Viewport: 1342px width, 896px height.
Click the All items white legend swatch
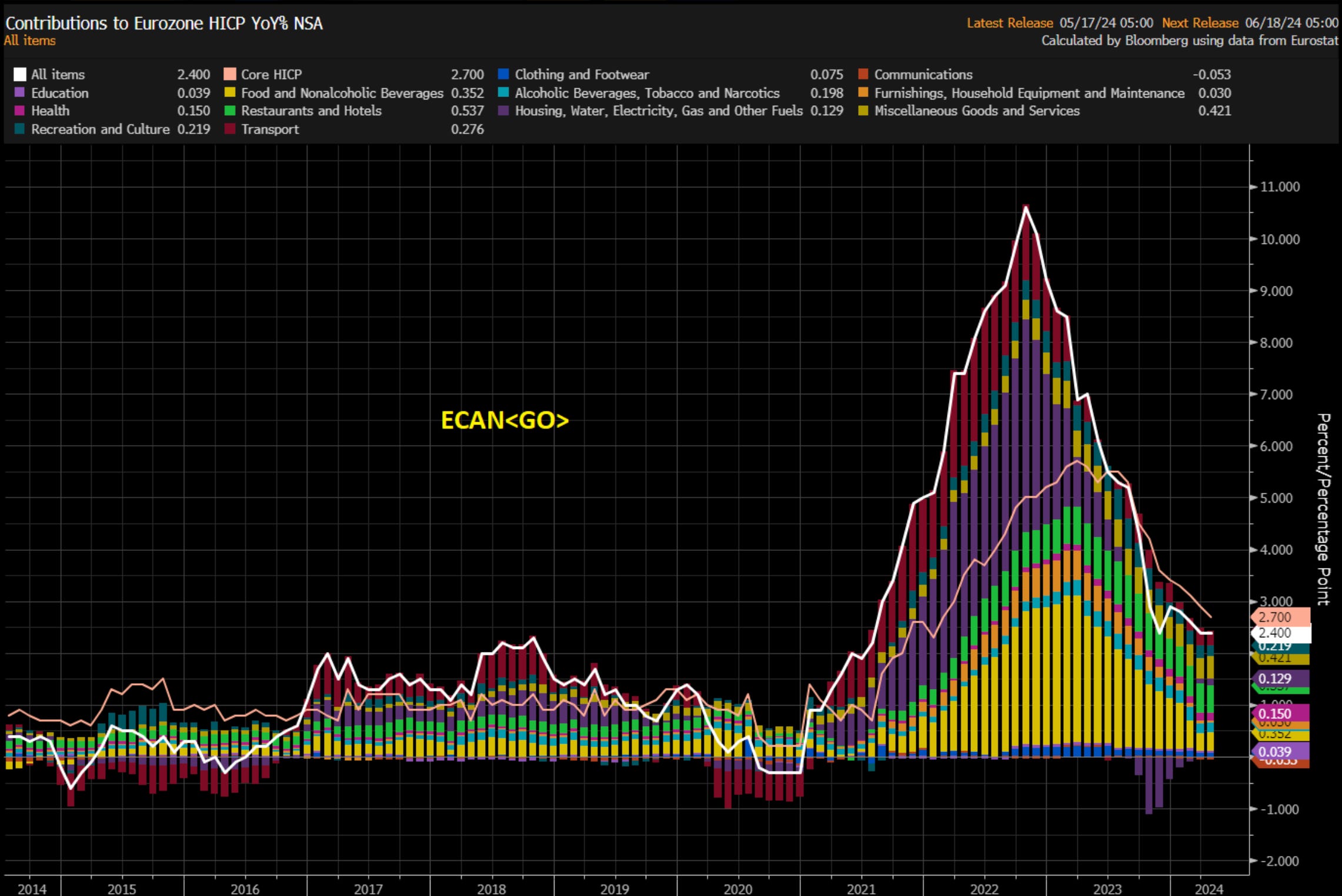[20, 75]
